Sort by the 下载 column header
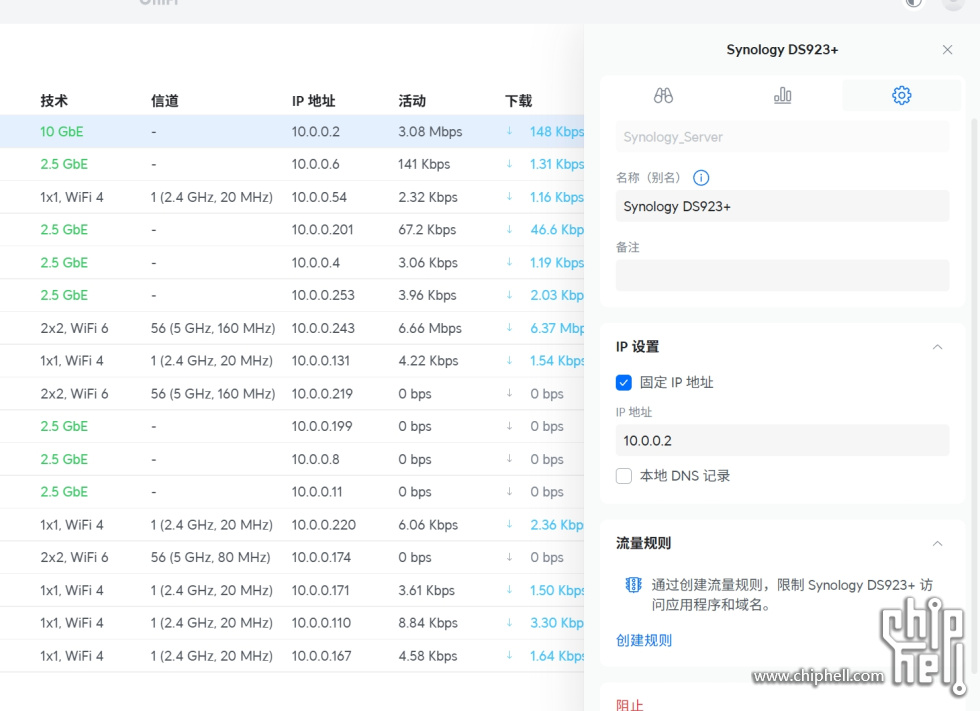 tap(518, 101)
